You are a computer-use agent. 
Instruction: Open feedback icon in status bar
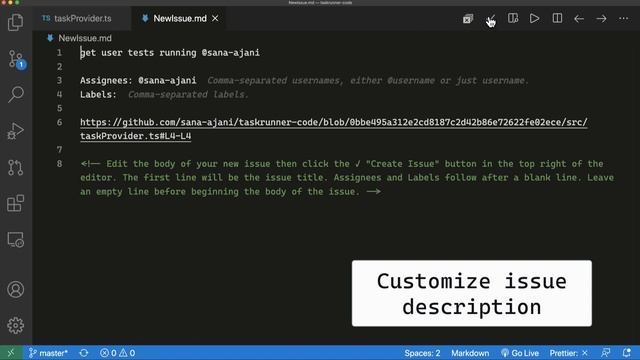(606, 353)
